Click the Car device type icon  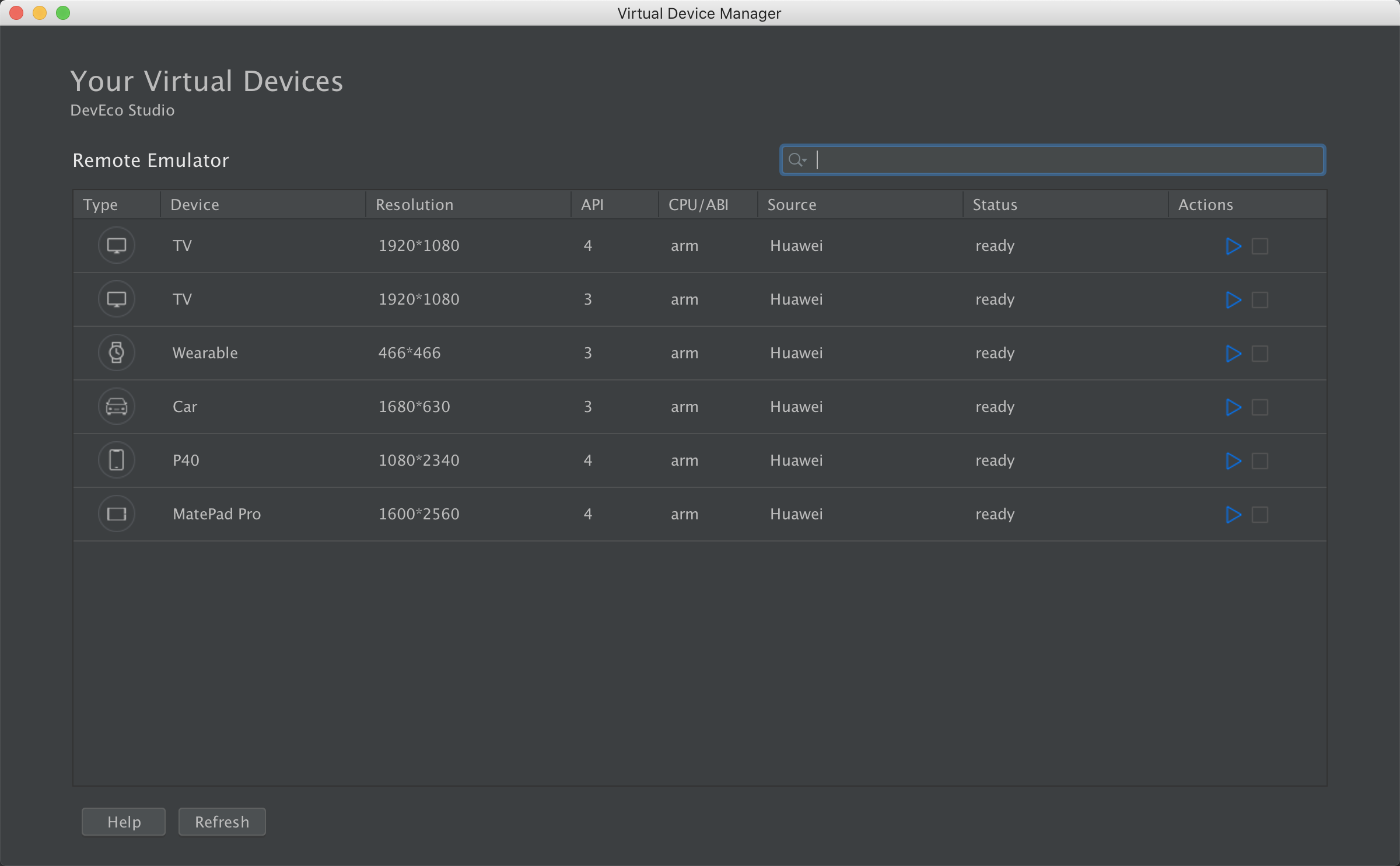[x=117, y=406]
